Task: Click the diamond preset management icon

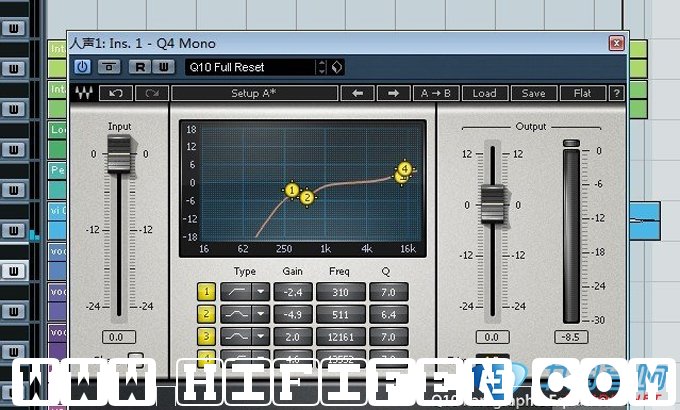Action: 337,67
